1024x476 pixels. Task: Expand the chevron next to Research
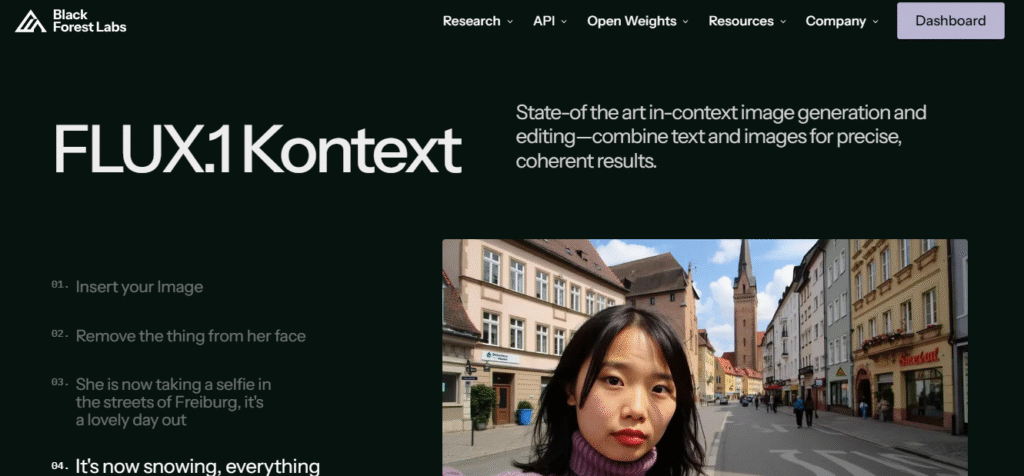coord(509,22)
